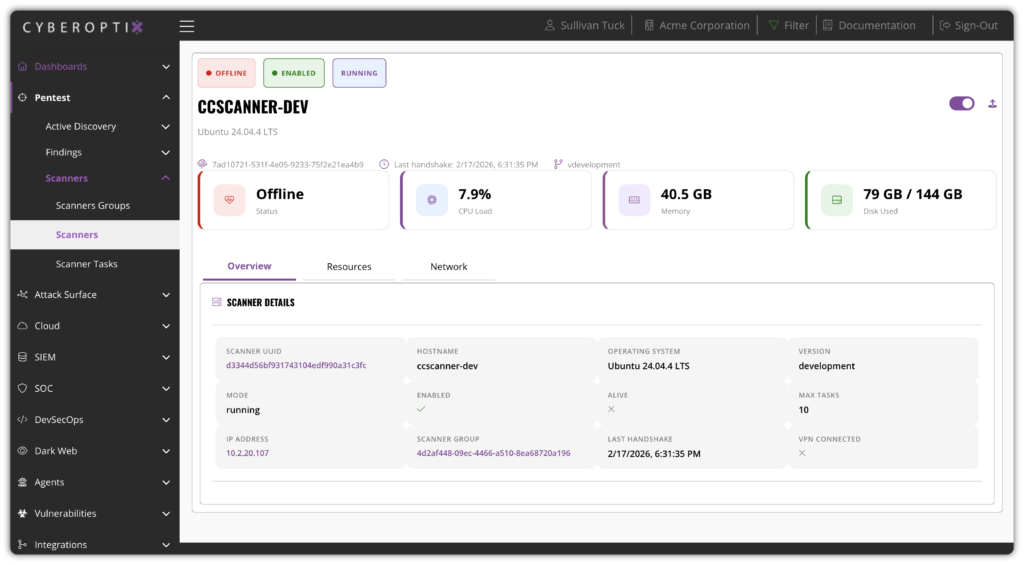Click the Disk Used drive icon
Image resolution: width=1024 pixels, height=565 pixels.
(836, 200)
